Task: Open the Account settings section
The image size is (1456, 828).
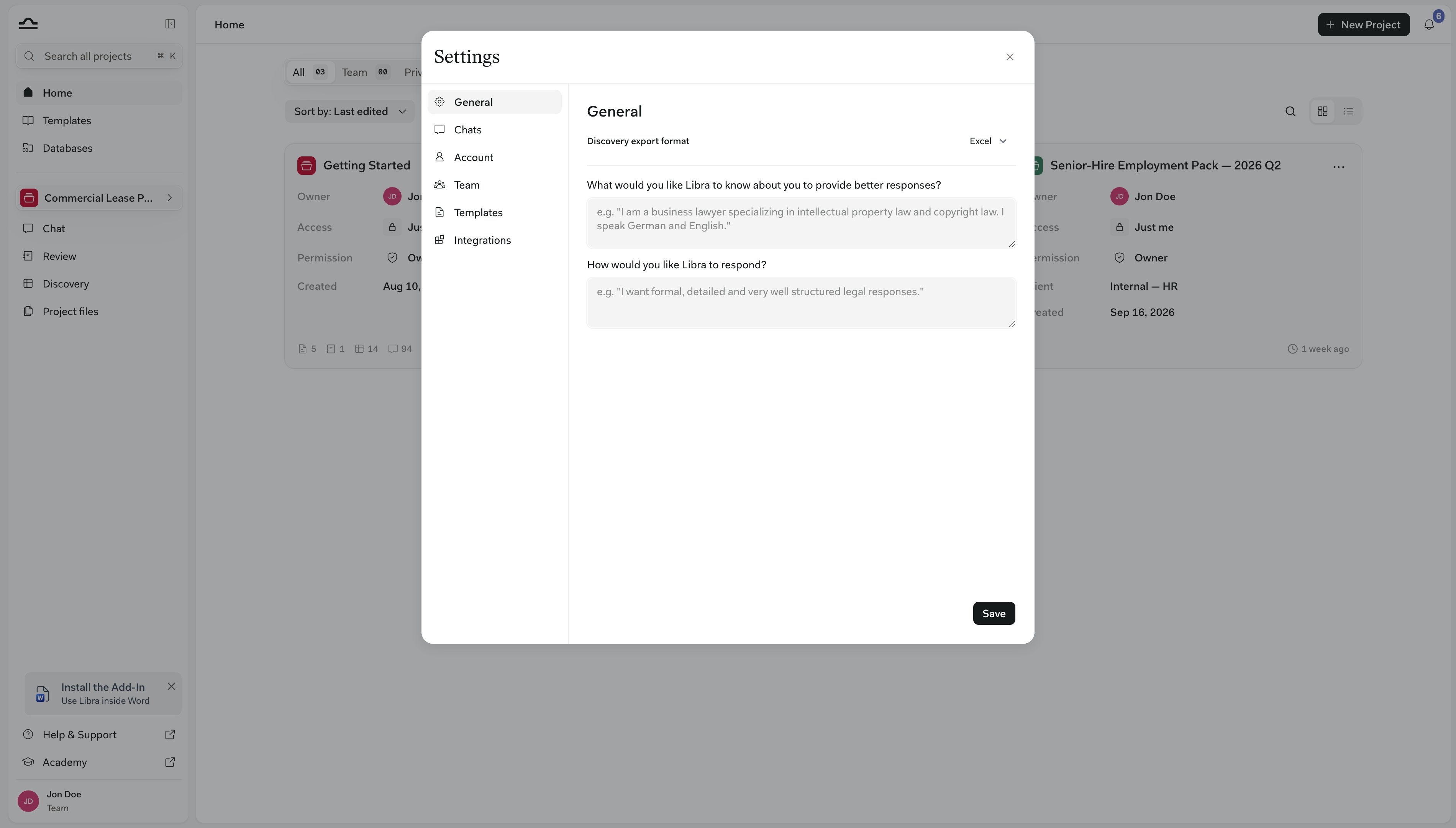Action: click(x=494, y=158)
